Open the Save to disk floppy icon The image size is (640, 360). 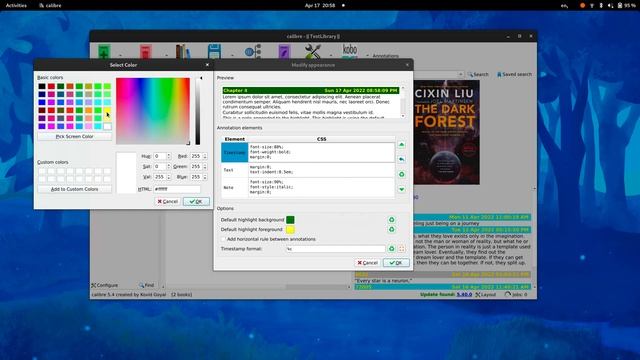pos(214,52)
